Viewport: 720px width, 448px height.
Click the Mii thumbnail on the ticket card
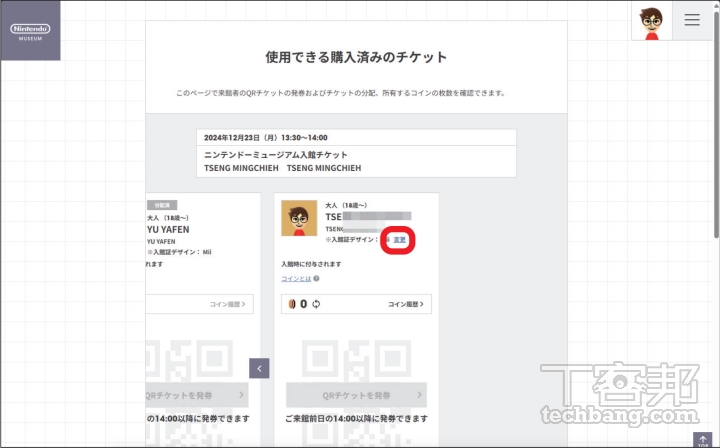(x=299, y=218)
